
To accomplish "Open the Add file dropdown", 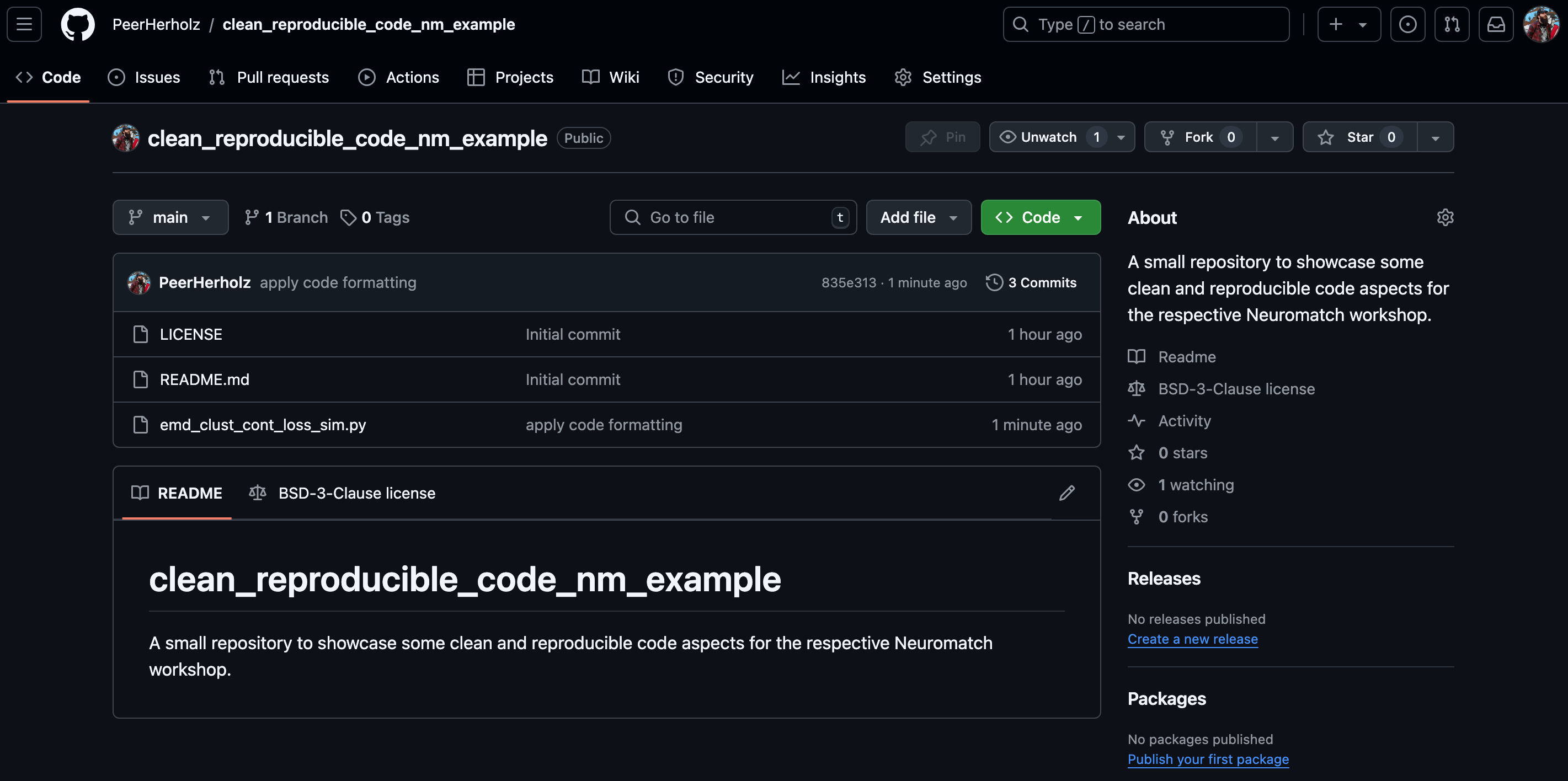I will coord(918,217).
